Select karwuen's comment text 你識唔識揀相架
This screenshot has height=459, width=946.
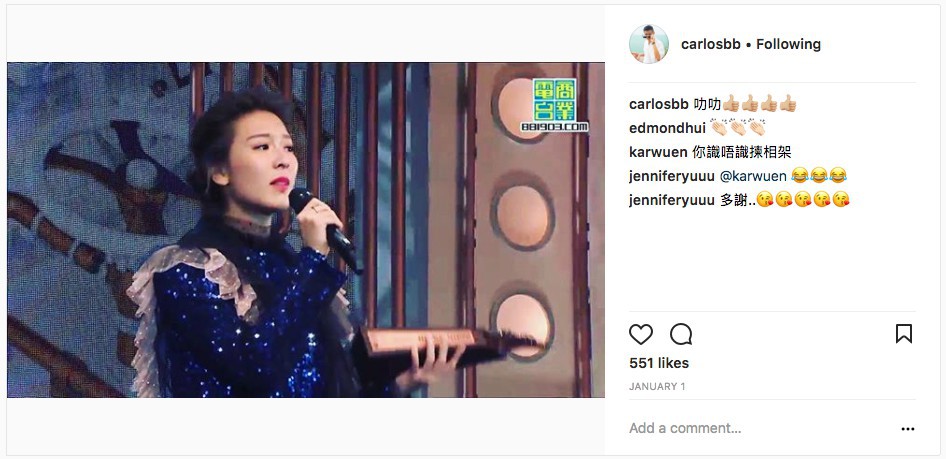point(741,152)
